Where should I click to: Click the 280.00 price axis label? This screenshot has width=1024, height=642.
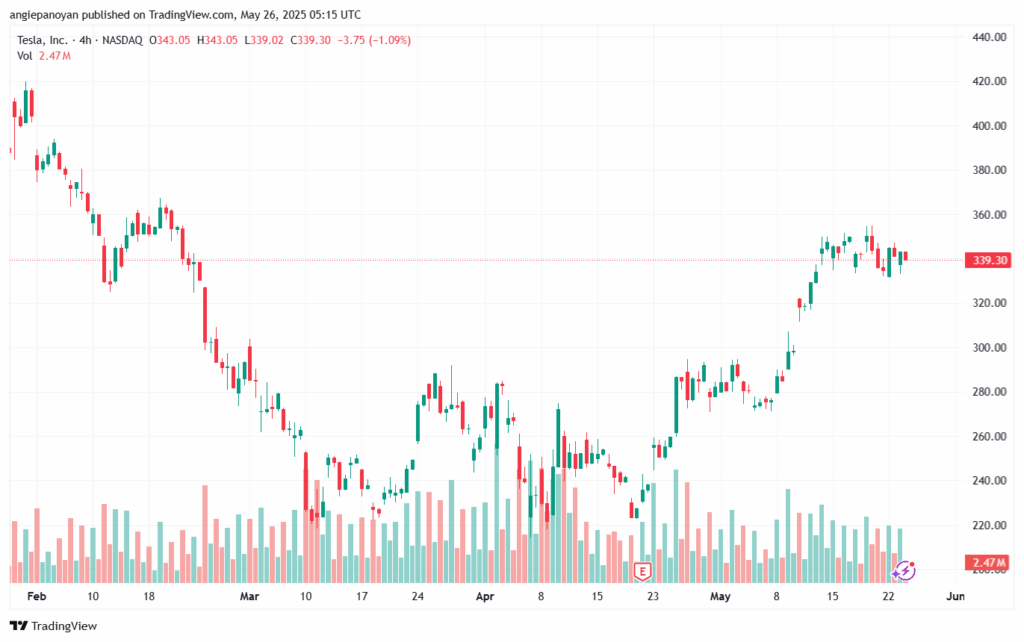tap(989, 392)
